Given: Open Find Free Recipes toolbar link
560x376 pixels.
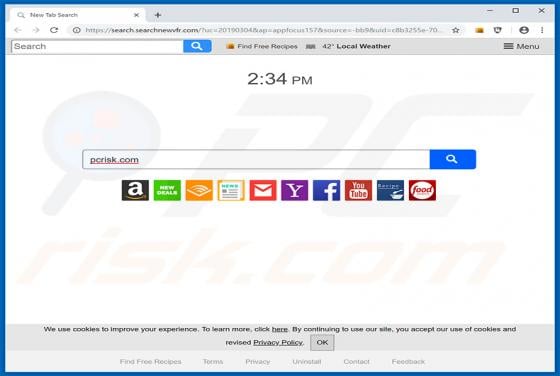Looking at the screenshot, I should coord(262,46).
